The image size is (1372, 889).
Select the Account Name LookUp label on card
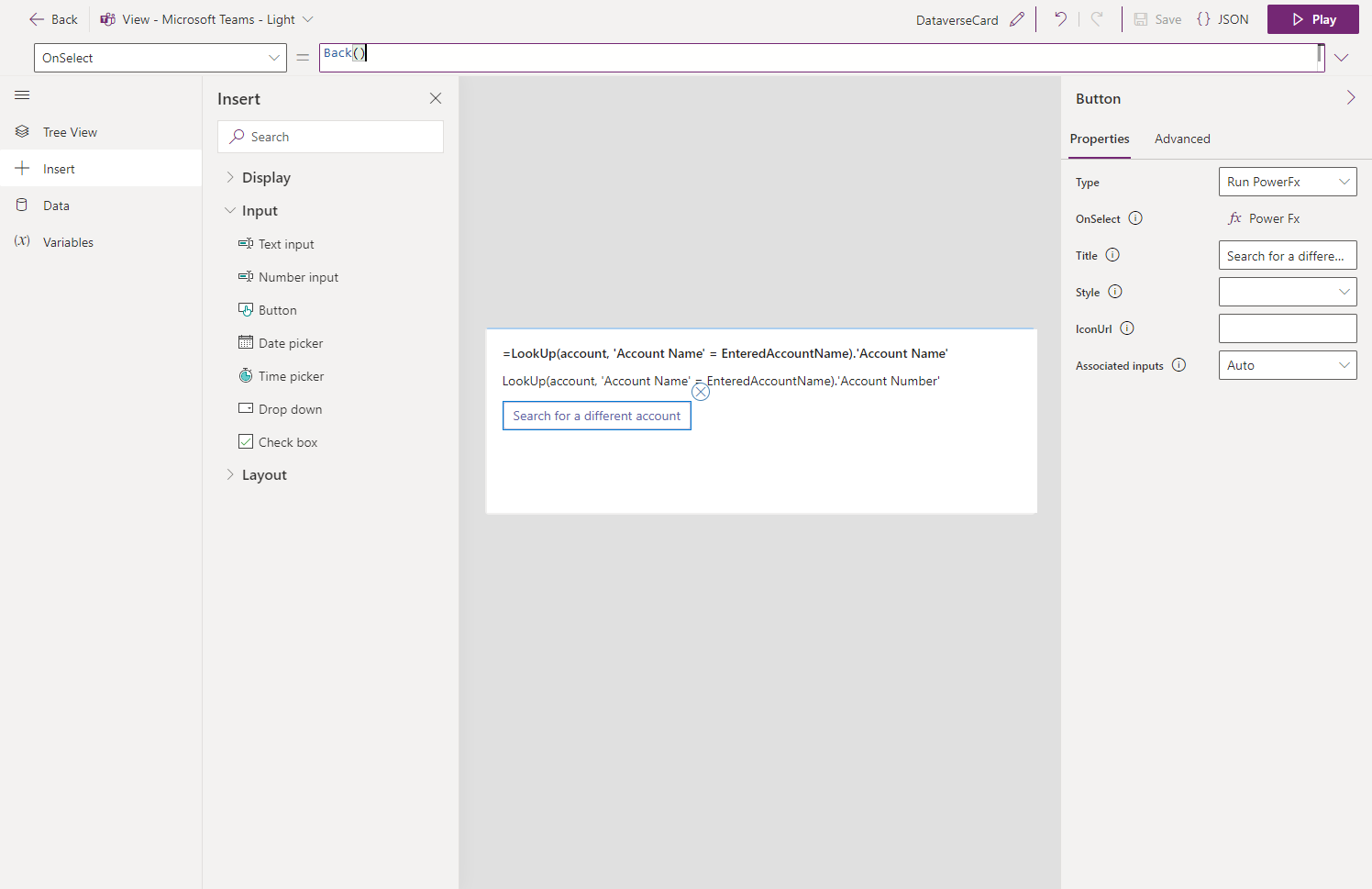coord(725,353)
